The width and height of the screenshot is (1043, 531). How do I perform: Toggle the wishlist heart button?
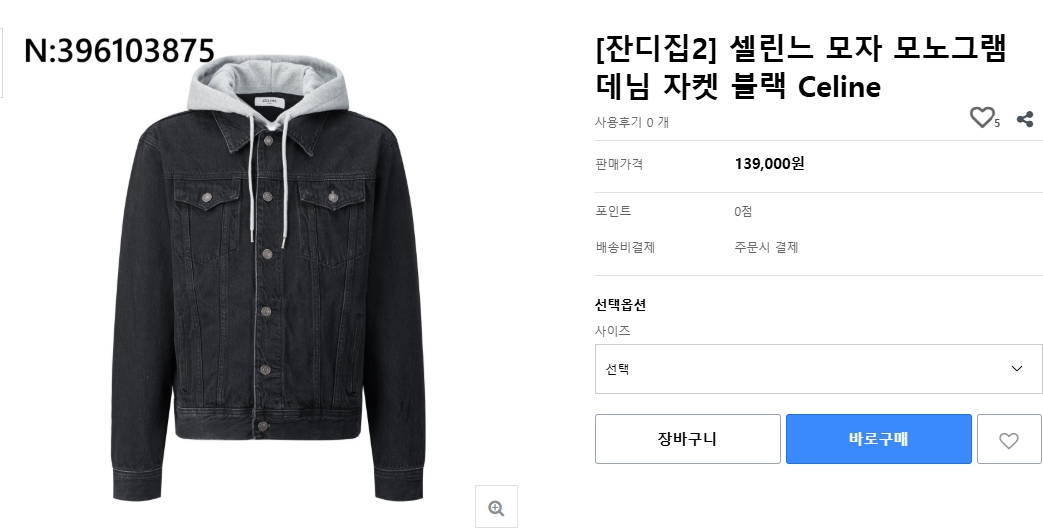click(1008, 440)
